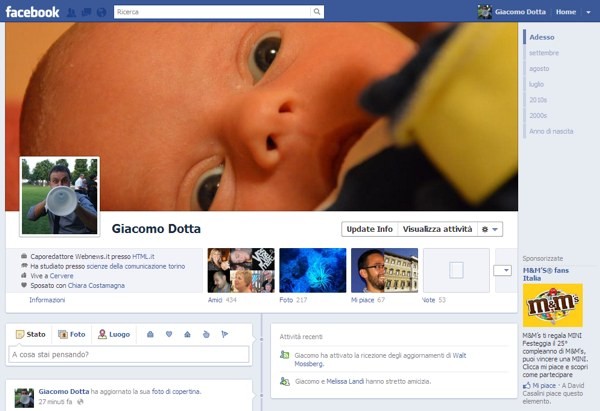Screen dimensions: 600x411
Task: Click subscription icon beside Walt Mossberg activity
Action: coord(284,355)
